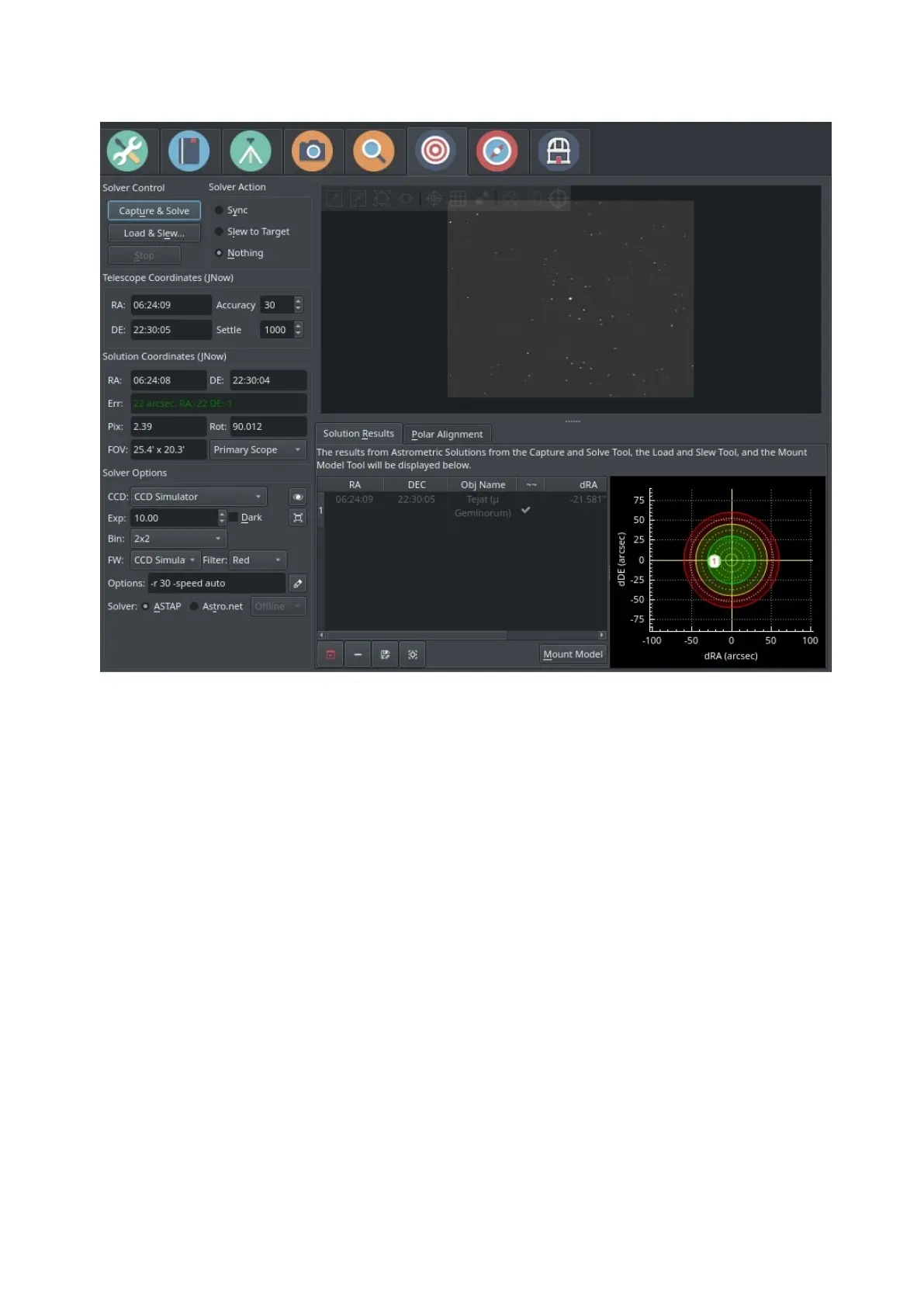The width and height of the screenshot is (924, 1307).
Task: Click the Load & Slew... button
Action: pos(154,233)
